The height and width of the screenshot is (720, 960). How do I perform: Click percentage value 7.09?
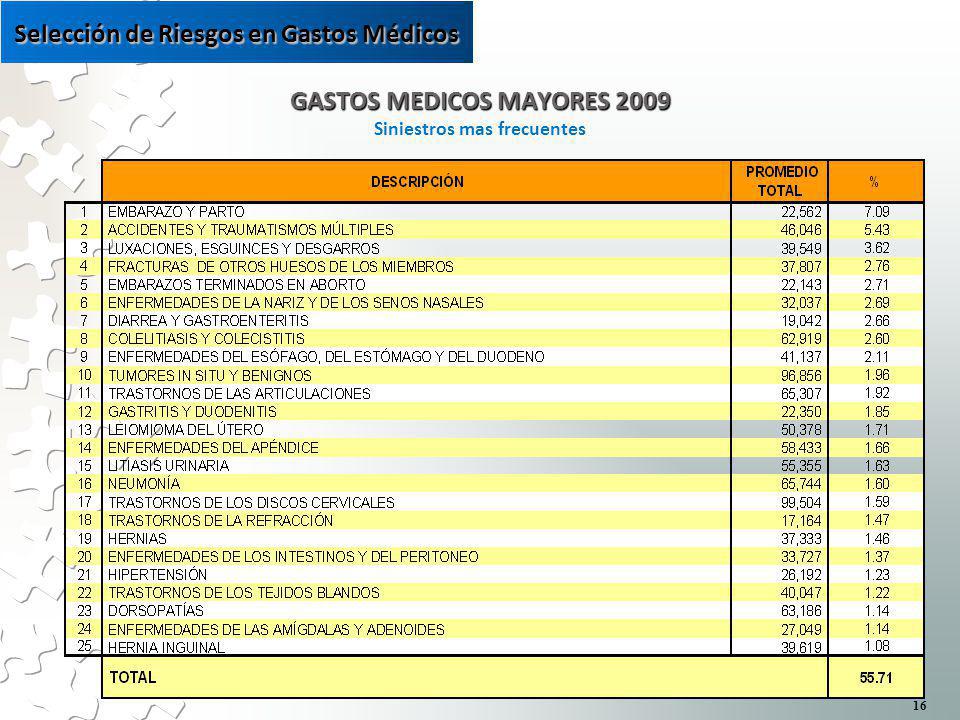[877, 212]
